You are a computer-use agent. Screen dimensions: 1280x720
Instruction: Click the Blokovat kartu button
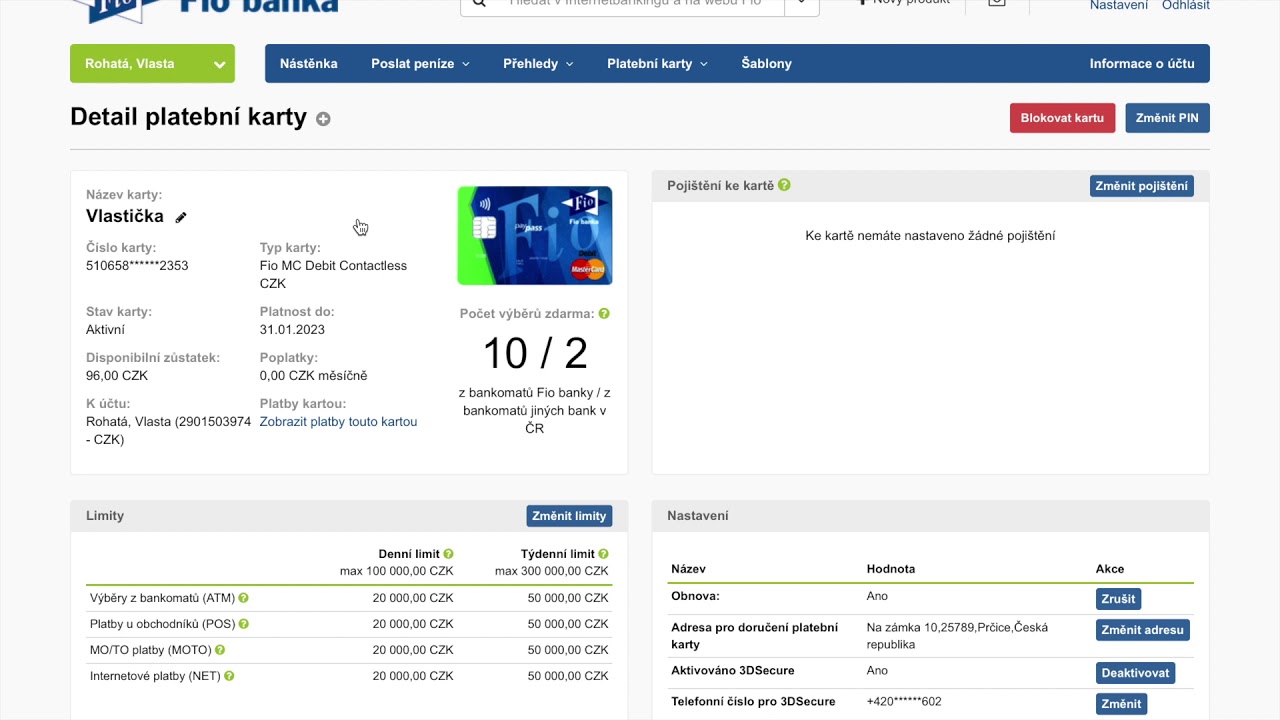coord(1062,118)
